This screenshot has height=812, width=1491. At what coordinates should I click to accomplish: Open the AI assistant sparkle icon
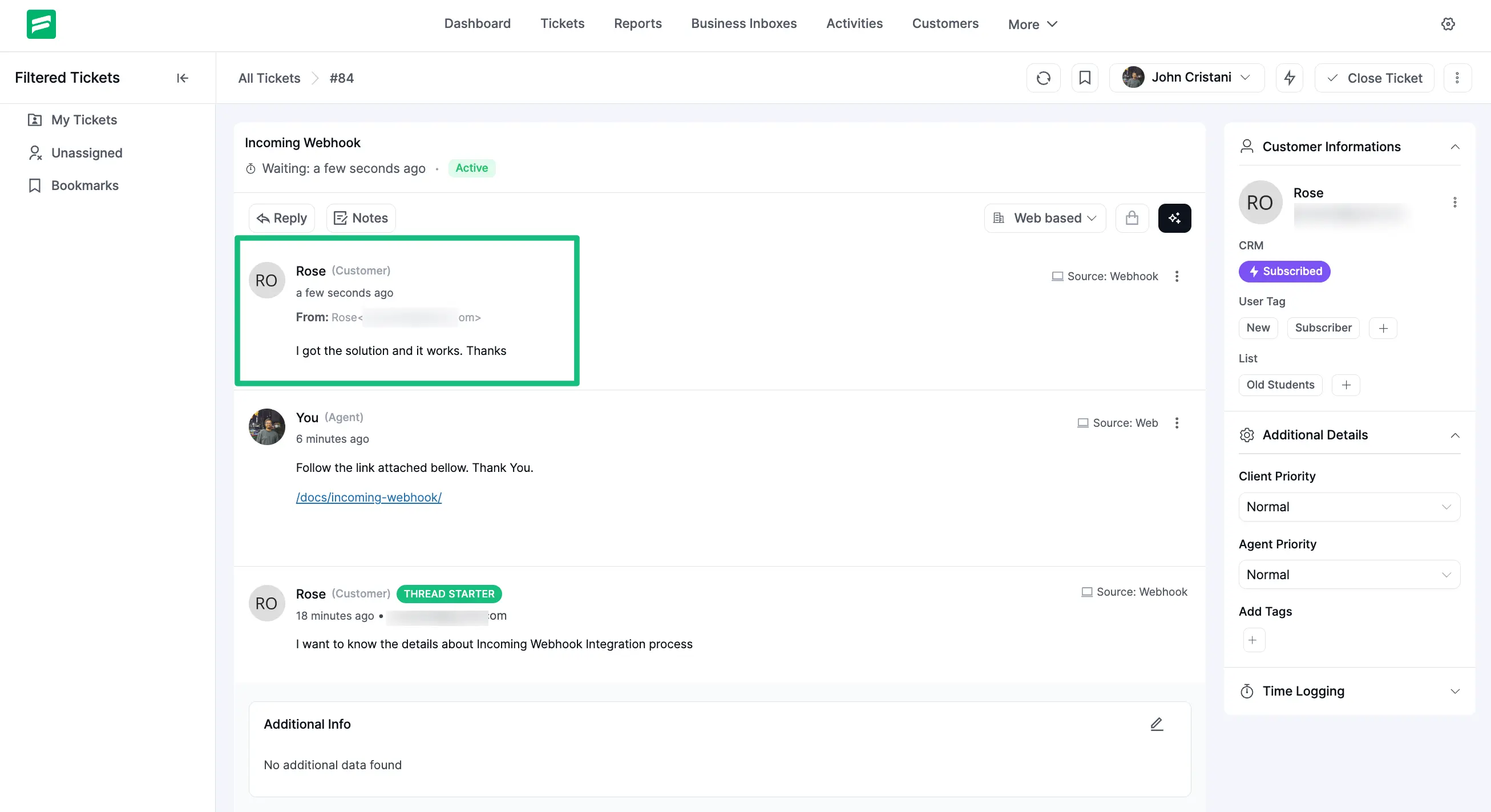1174,218
